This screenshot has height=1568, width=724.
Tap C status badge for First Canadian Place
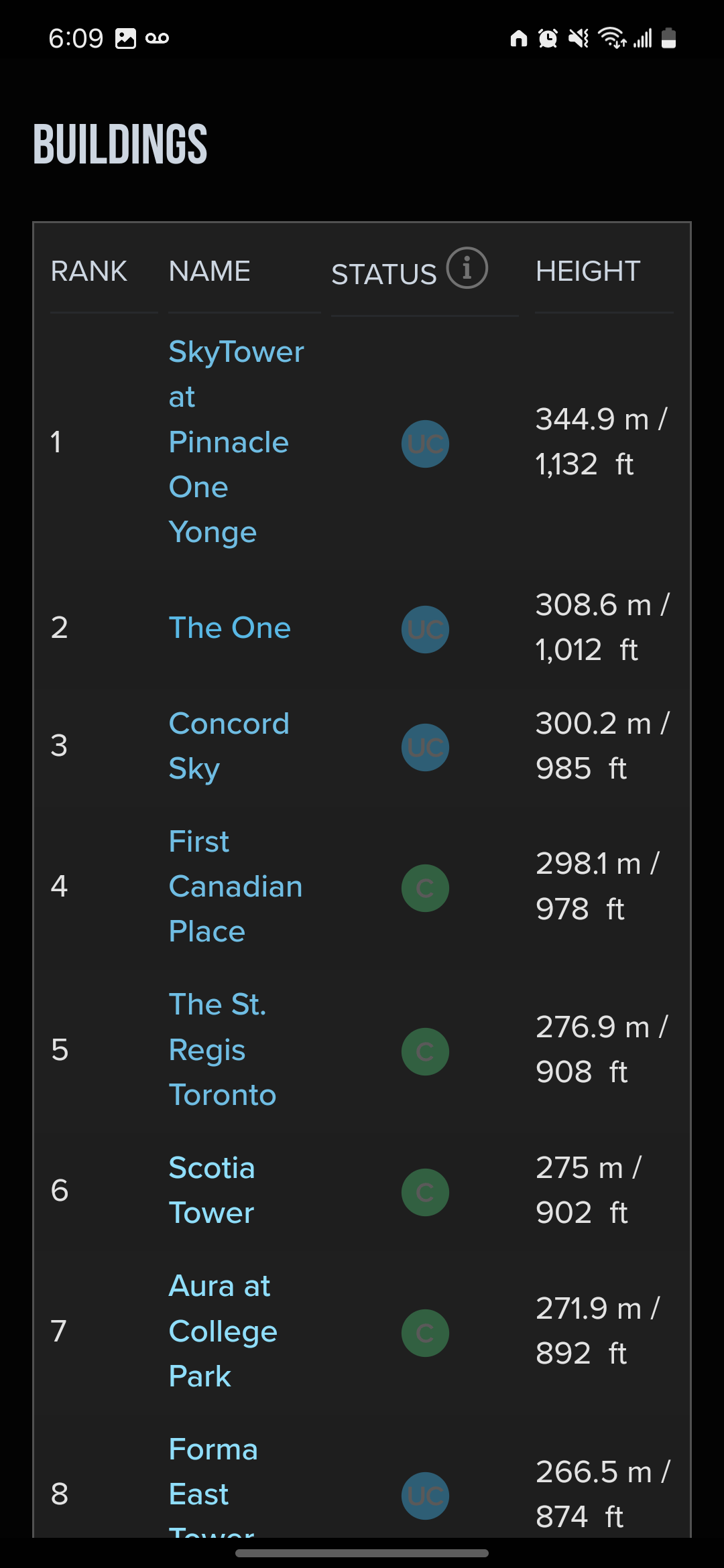(425, 889)
